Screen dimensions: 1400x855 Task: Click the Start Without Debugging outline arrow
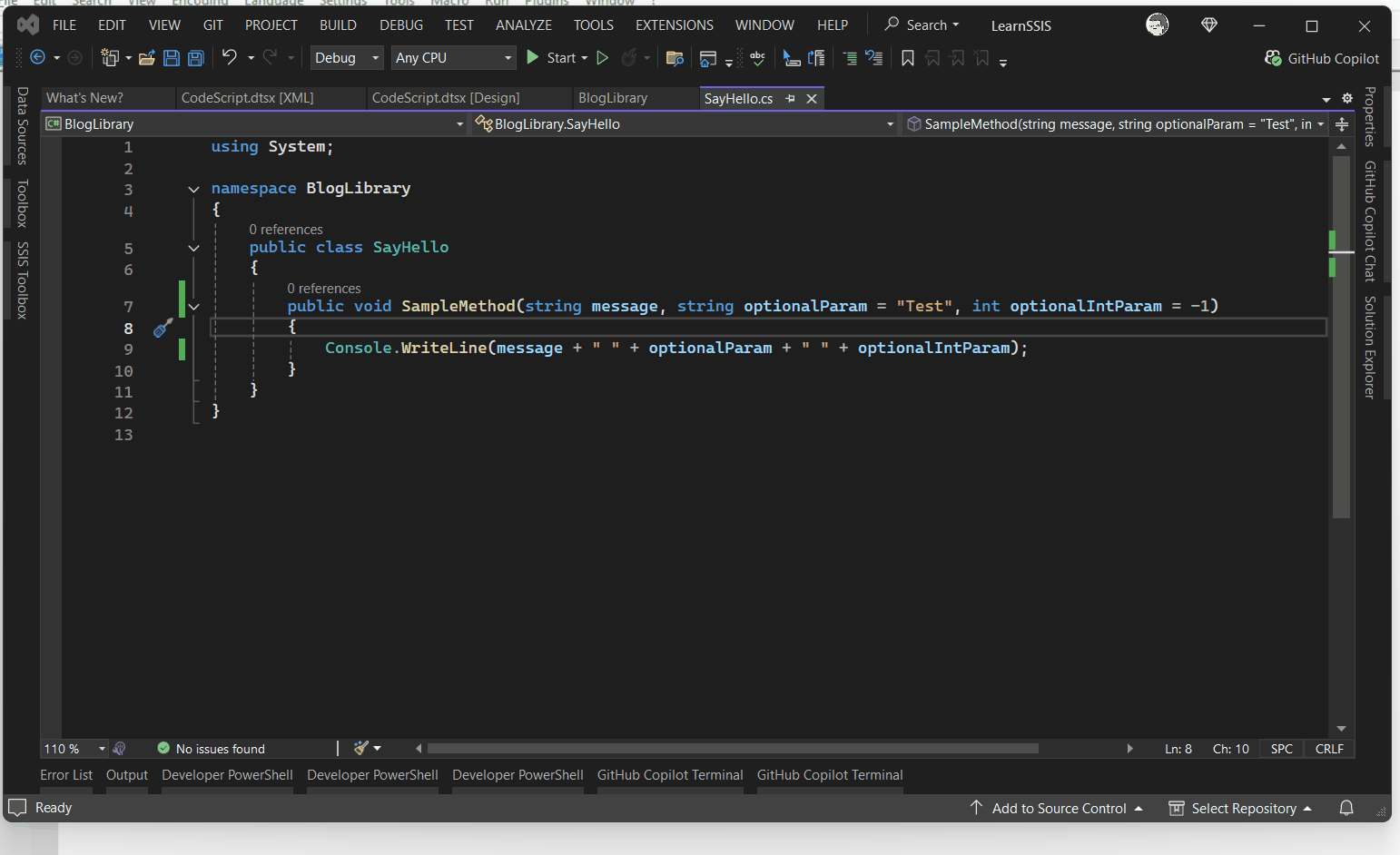point(602,58)
